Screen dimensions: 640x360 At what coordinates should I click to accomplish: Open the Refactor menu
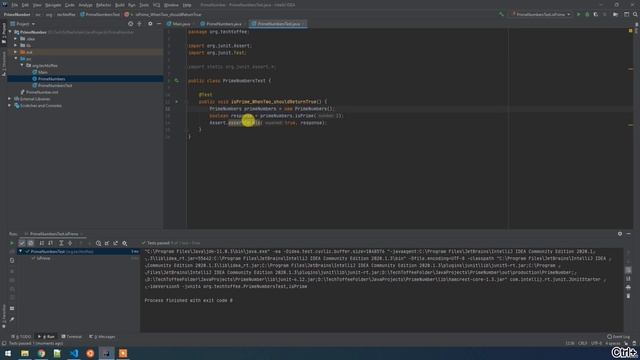point(103,5)
